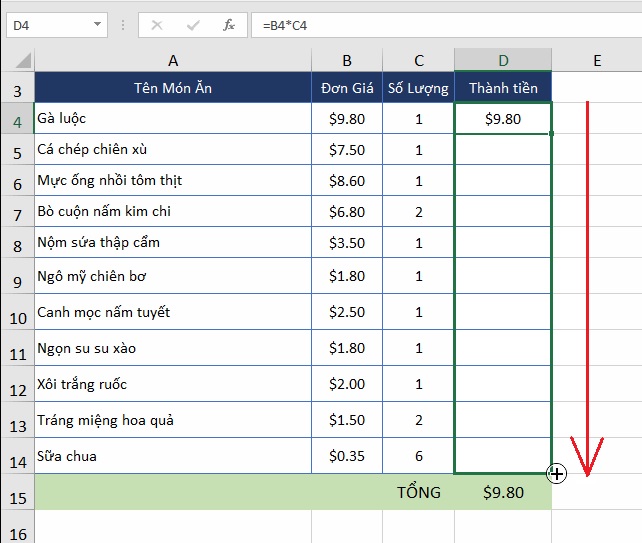Select row 15 header
This screenshot has height=543, width=642.
[18, 492]
